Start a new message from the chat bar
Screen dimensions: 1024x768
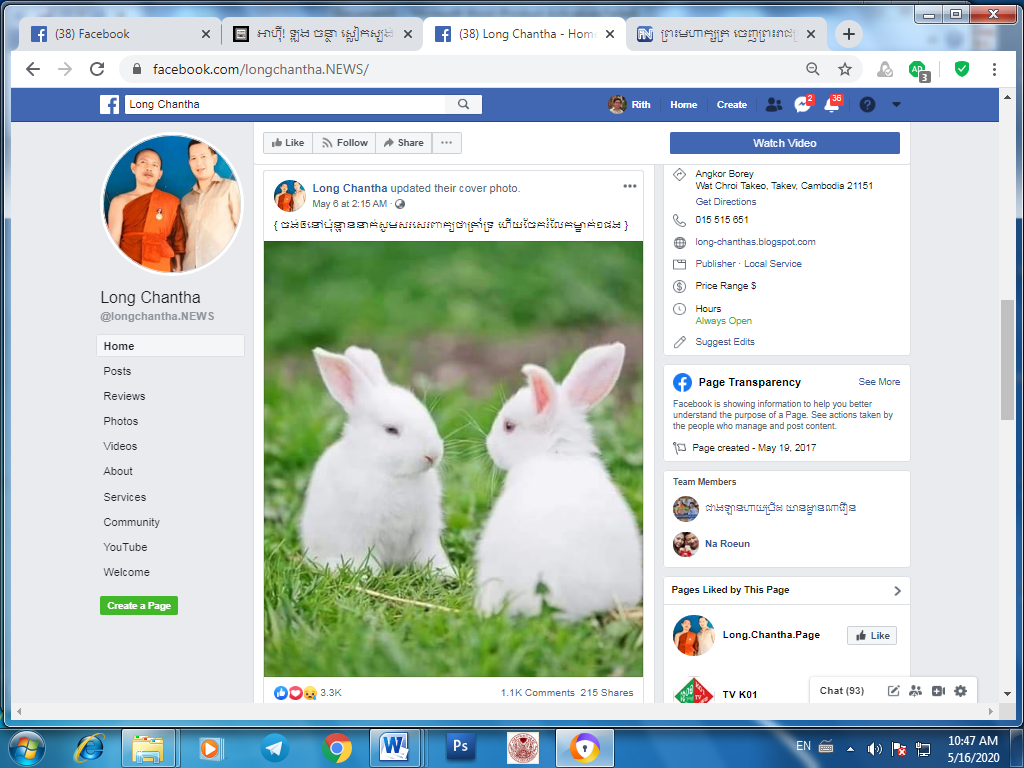pos(893,690)
